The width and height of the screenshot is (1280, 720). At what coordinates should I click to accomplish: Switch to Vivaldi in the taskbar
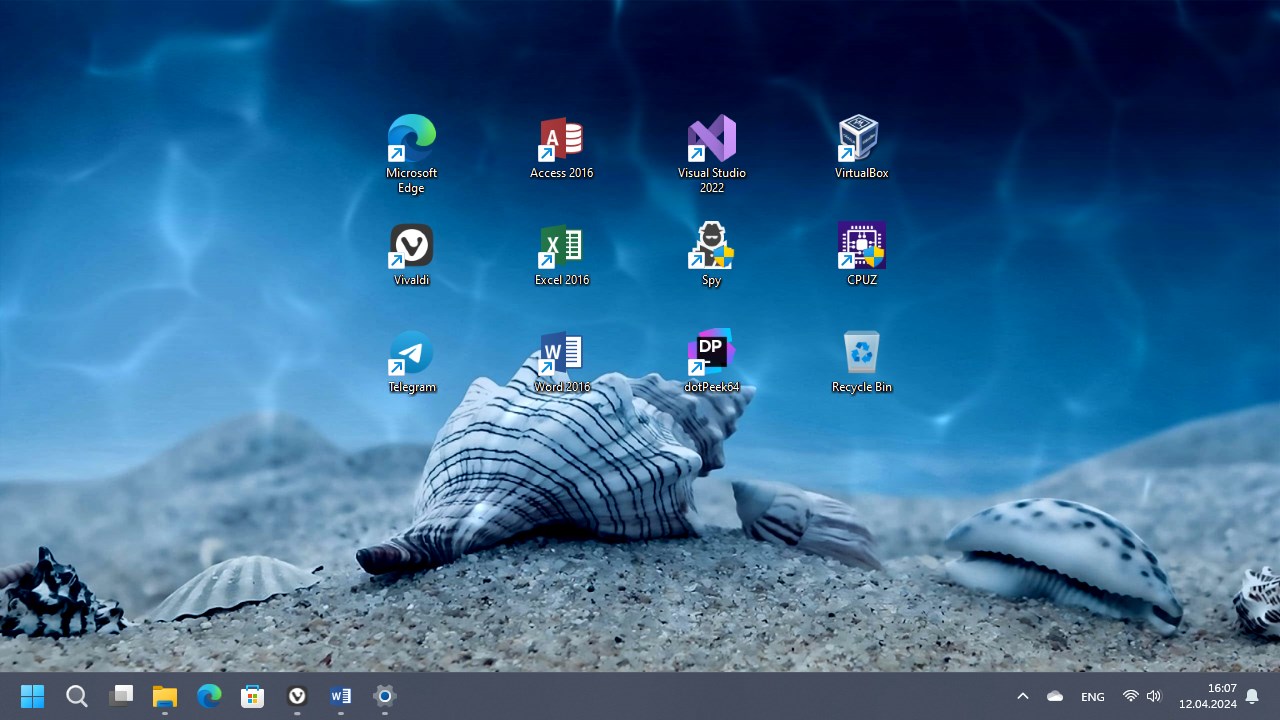[297, 696]
